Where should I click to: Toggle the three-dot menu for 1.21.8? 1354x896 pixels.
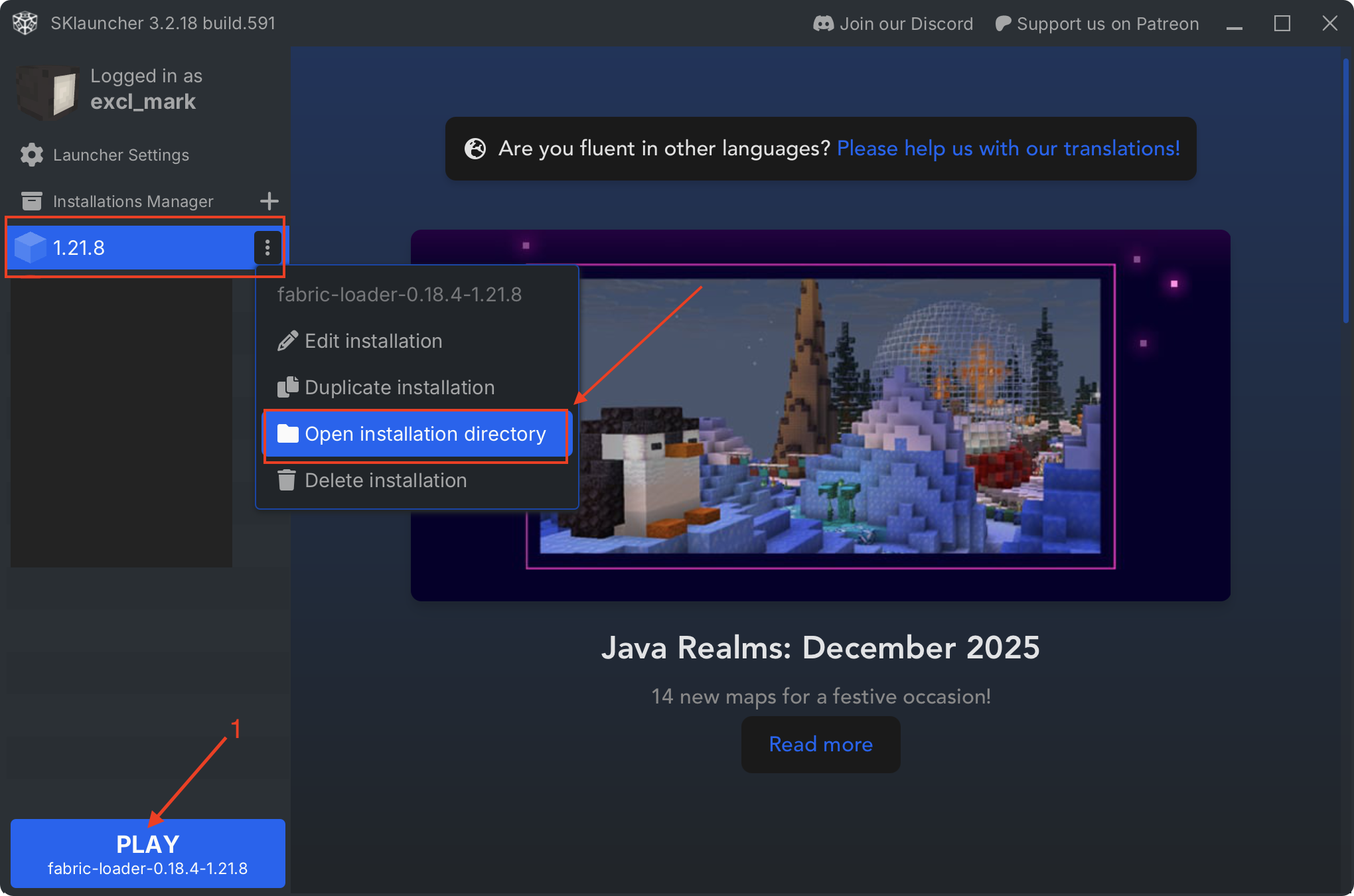pos(267,248)
